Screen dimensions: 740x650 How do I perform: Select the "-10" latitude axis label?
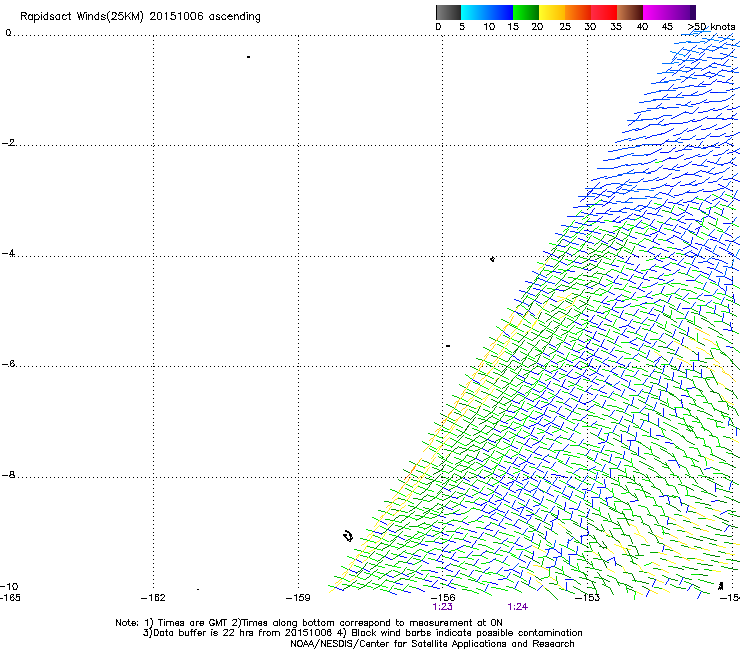pos(9,586)
